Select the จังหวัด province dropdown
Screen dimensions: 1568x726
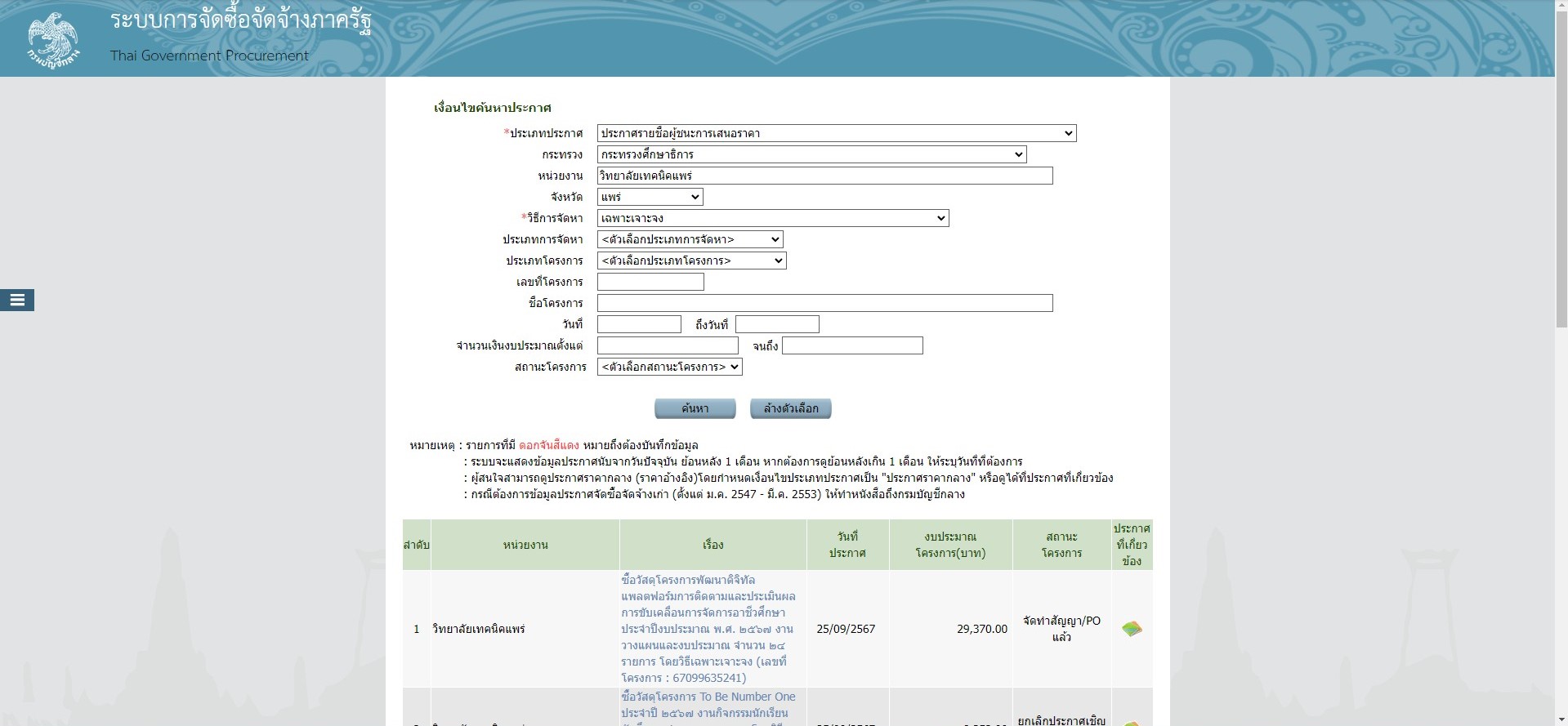650,197
